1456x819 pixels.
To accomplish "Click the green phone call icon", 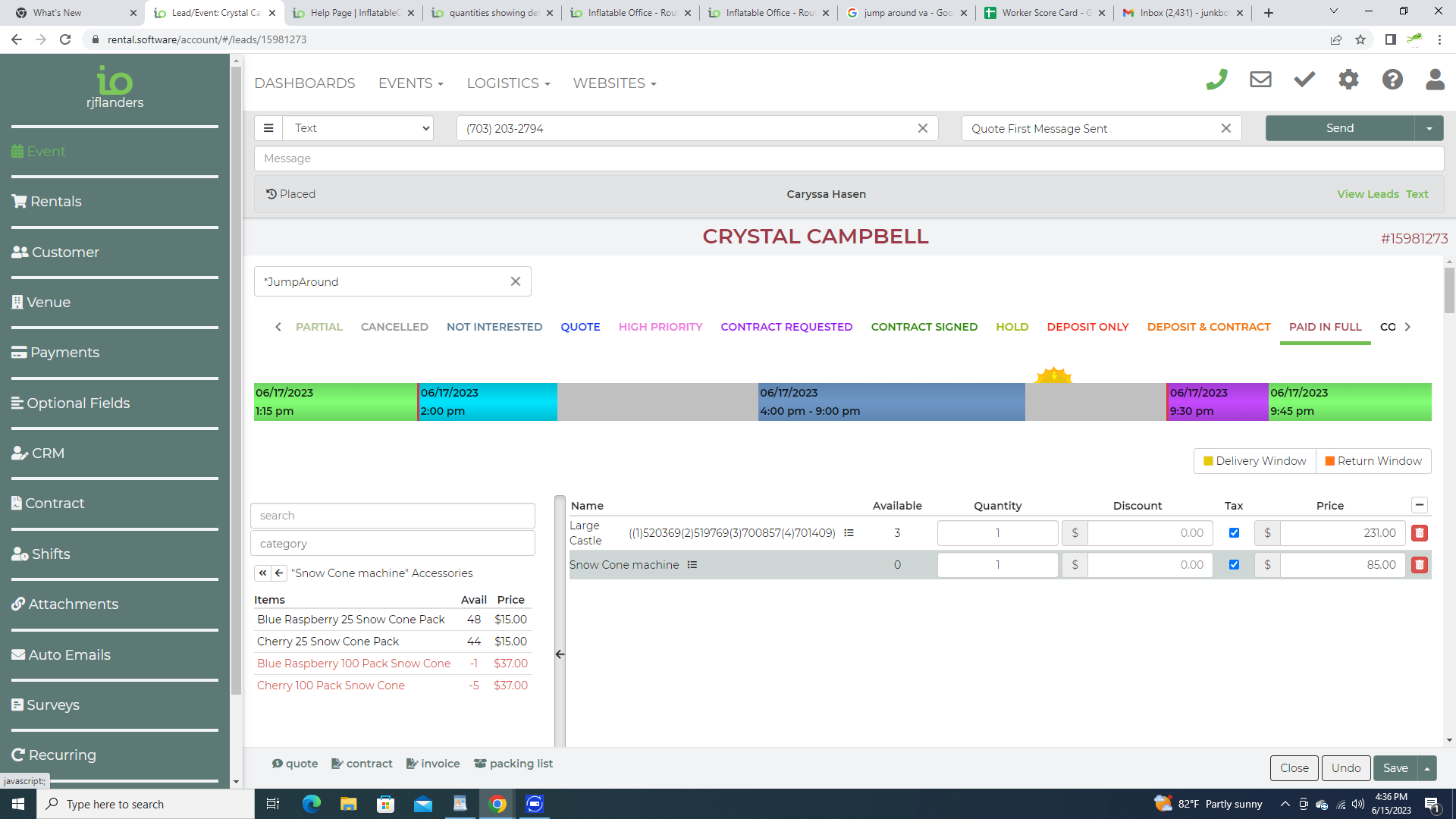I will point(1216,80).
